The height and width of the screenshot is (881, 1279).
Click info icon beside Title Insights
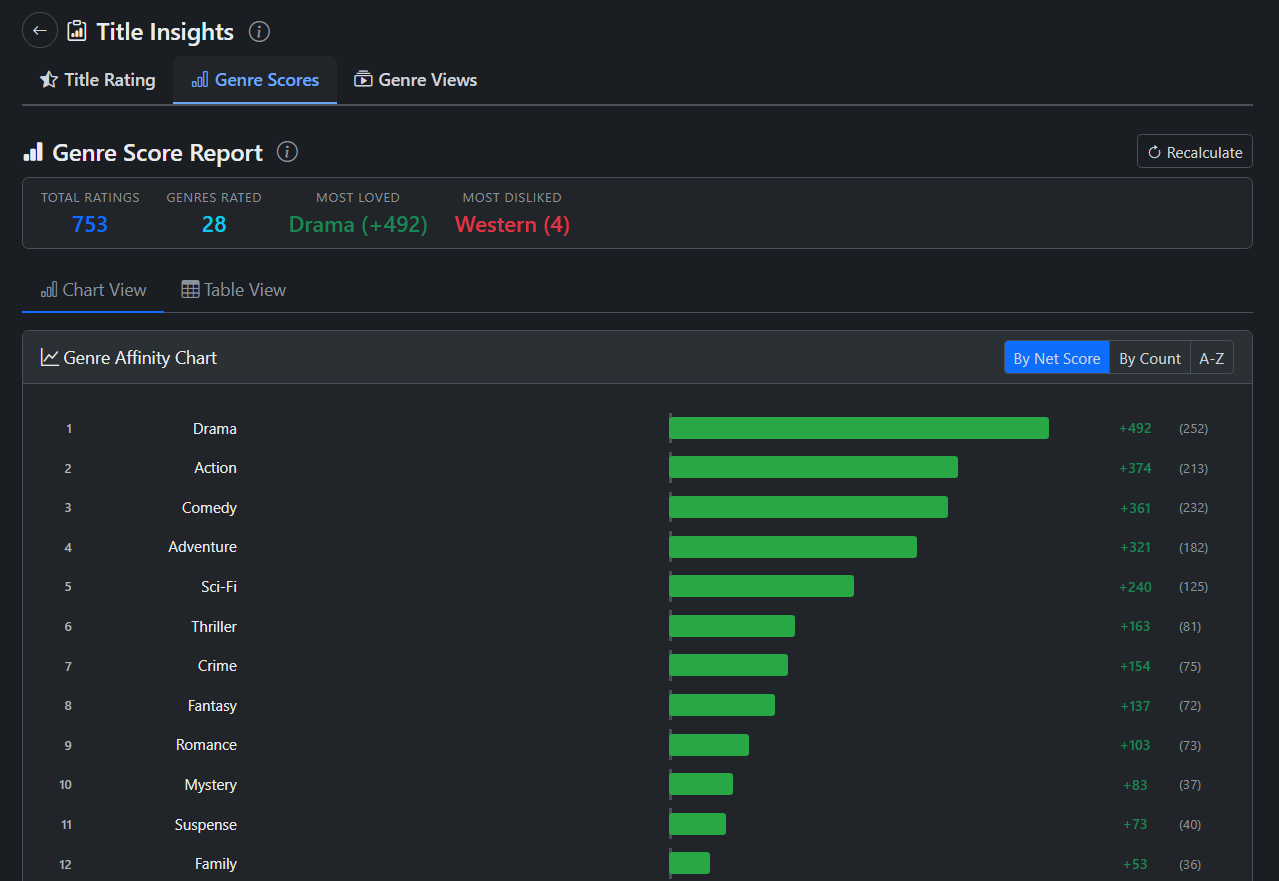pos(259,32)
